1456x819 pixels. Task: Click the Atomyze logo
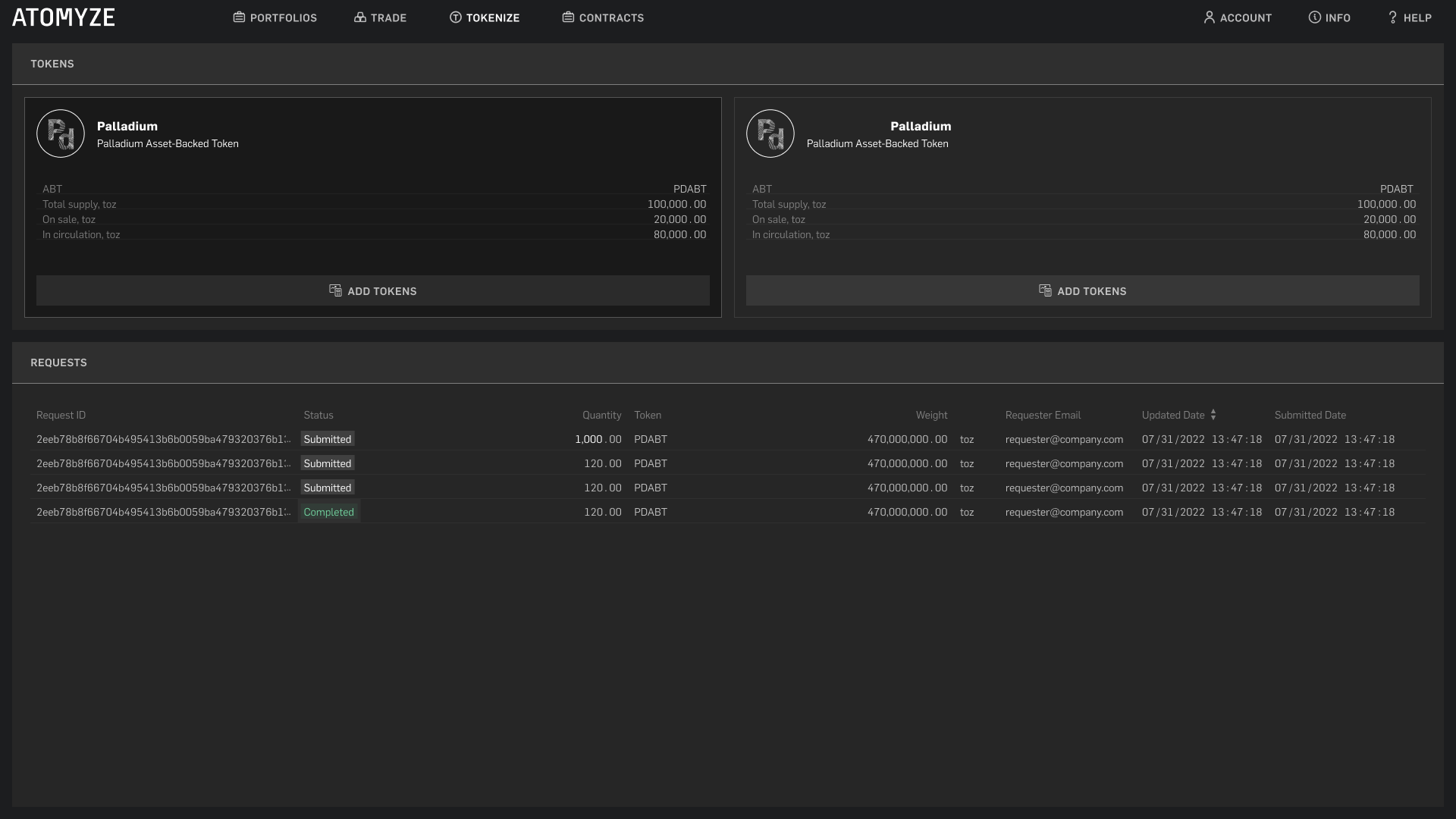pos(64,18)
